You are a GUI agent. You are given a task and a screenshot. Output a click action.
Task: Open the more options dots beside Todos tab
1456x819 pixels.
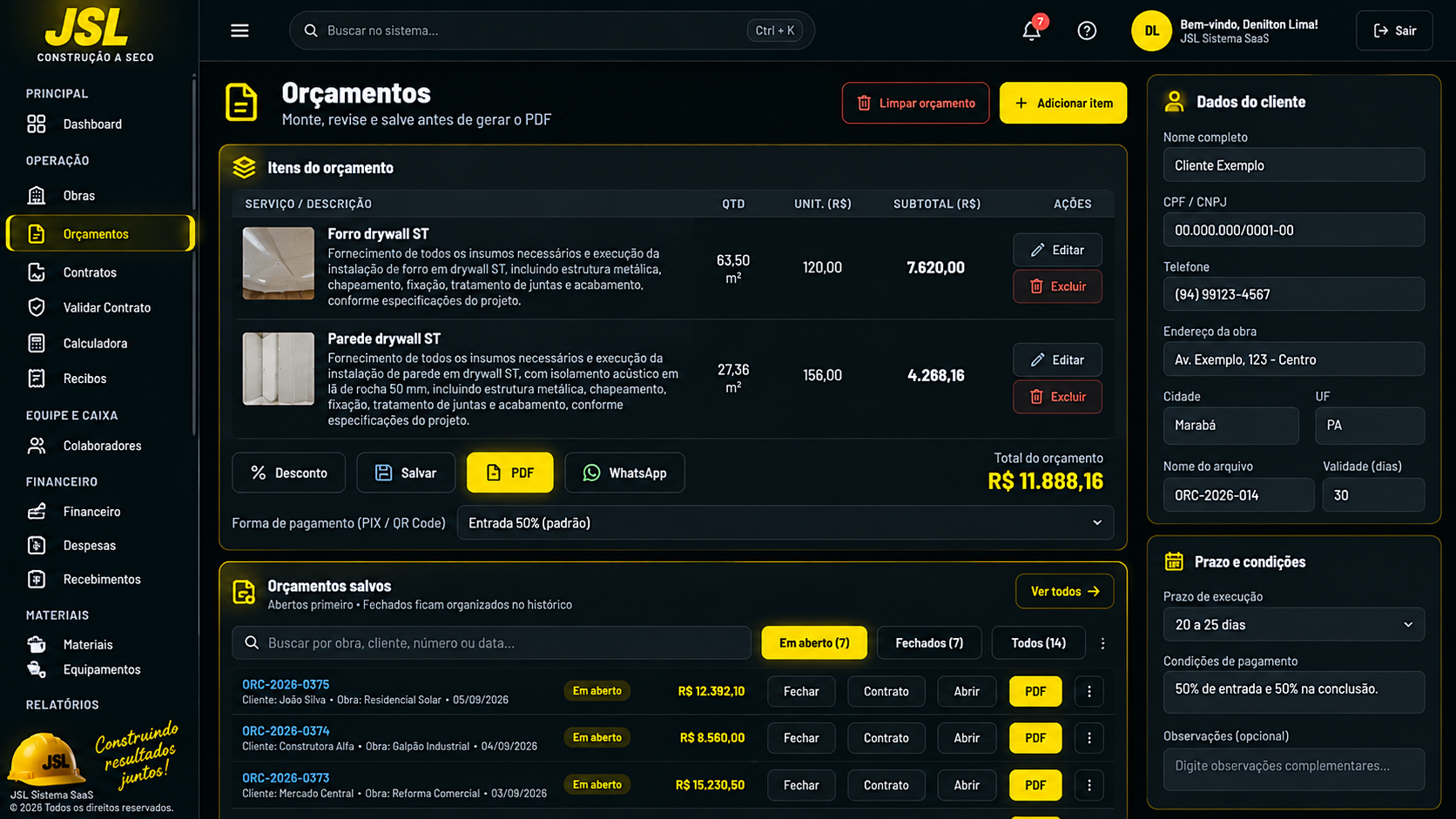pyautogui.click(x=1102, y=643)
